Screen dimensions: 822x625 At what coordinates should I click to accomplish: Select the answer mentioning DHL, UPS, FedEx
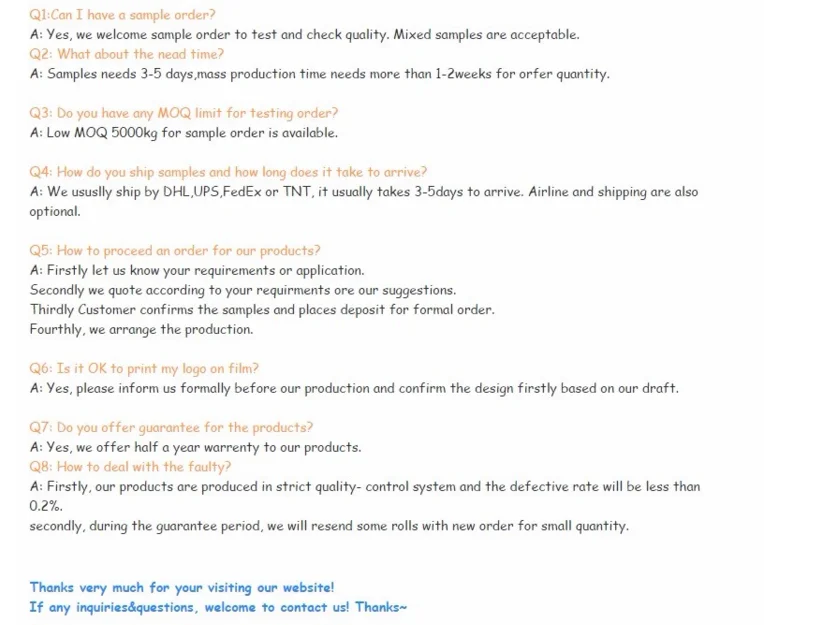coord(364,192)
